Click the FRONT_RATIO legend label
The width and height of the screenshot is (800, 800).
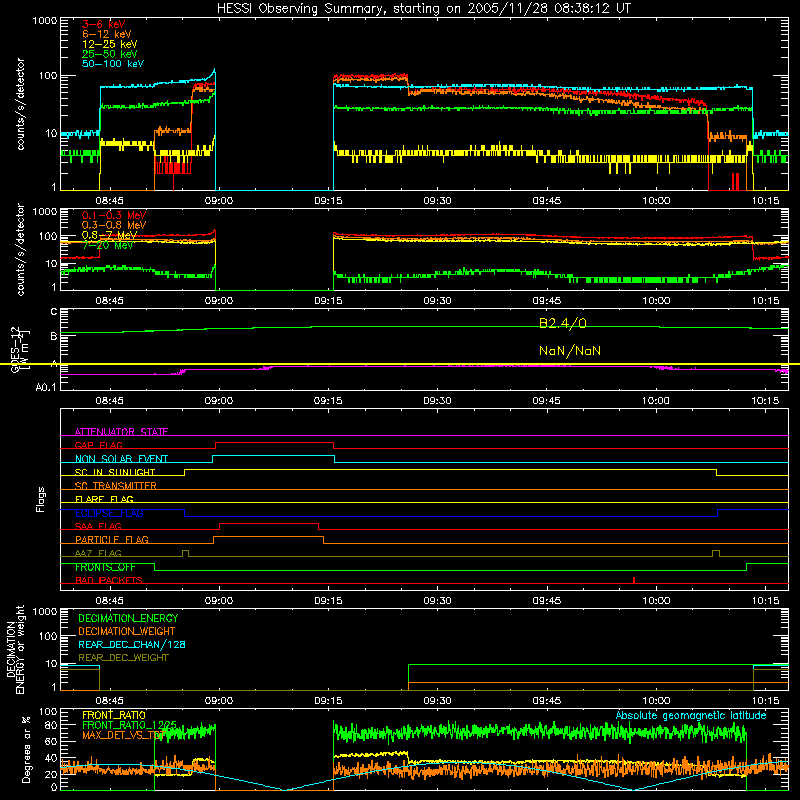point(114,715)
